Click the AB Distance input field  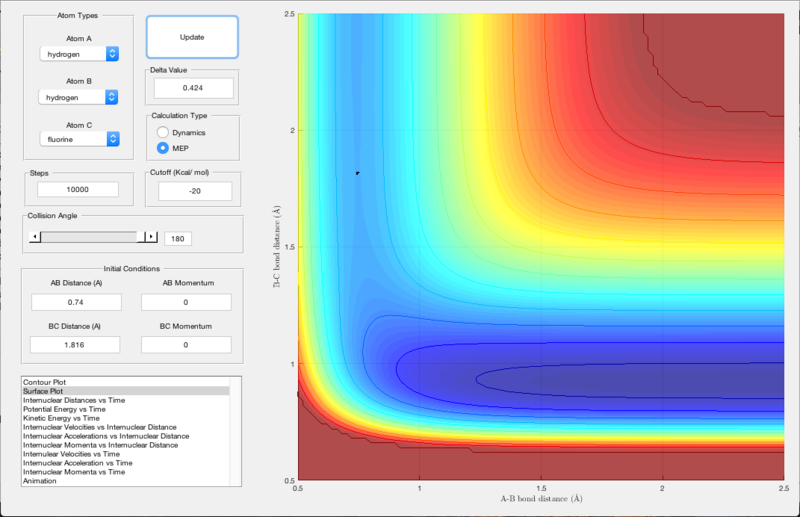76,302
